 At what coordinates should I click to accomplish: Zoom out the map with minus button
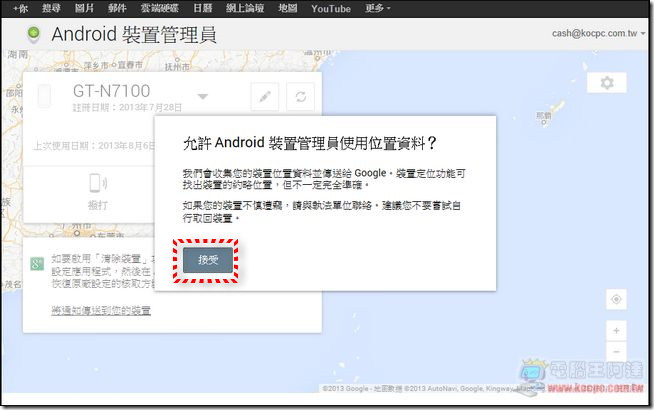coord(617,351)
